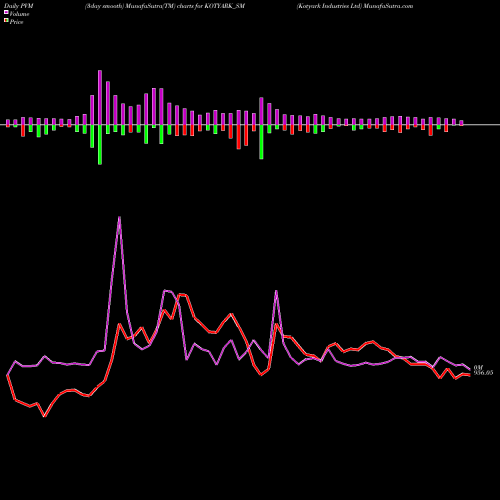
Task: Click the lowest dip of the red price line
Action: (x=44, y=416)
